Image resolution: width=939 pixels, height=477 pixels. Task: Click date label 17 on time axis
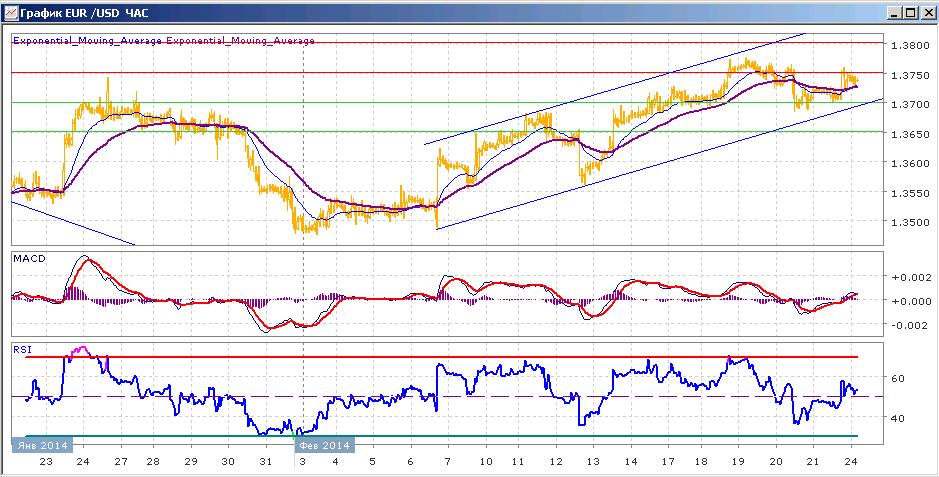tap(668, 461)
